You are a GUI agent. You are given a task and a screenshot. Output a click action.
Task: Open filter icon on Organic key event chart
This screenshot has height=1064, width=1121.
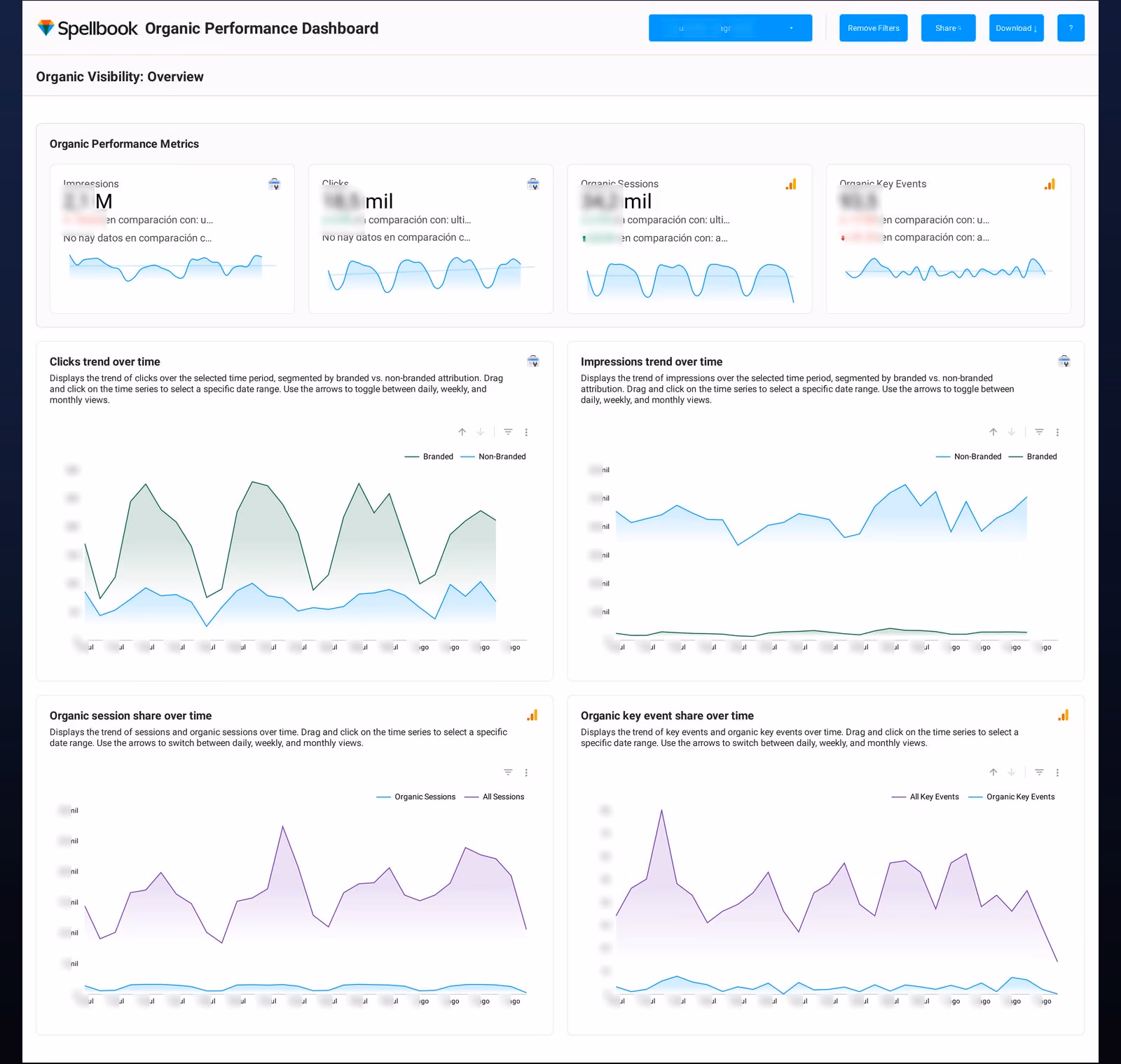pos(1039,773)
